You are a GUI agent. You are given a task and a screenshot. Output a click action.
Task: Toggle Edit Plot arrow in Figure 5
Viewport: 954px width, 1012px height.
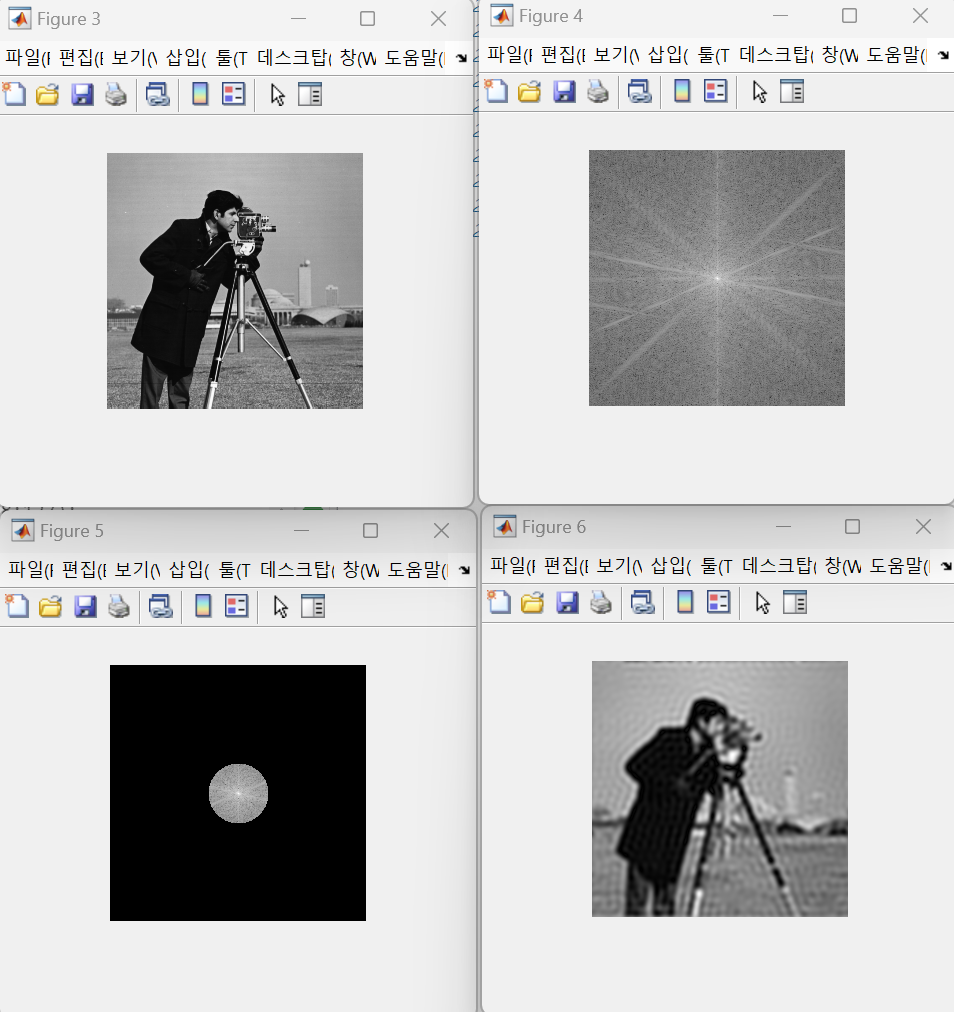(x=281, y=606)
